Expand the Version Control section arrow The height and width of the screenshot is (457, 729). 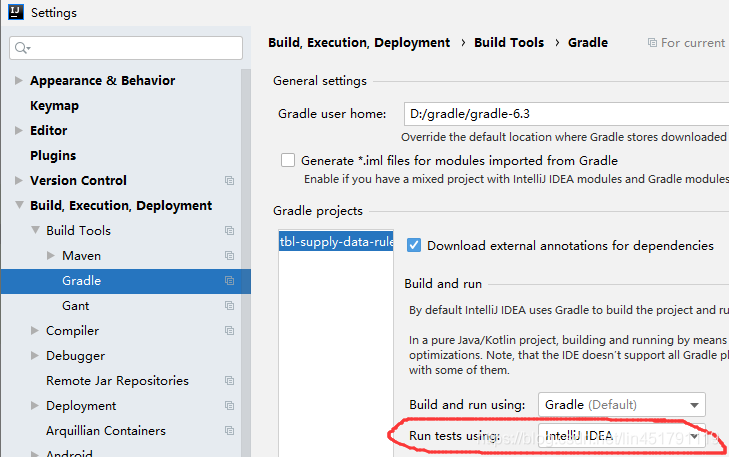(19, 180)
